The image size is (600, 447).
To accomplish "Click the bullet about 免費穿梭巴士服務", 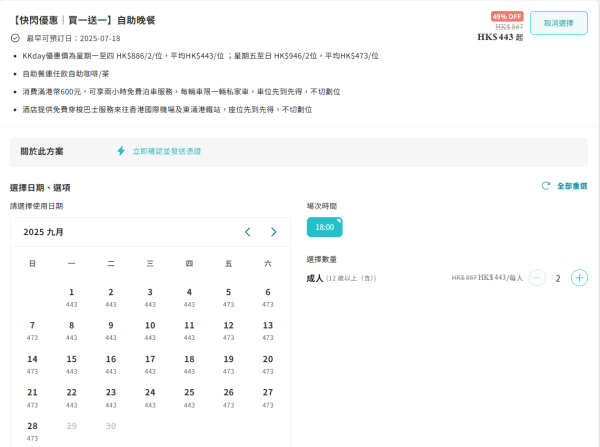I will 167,109.
